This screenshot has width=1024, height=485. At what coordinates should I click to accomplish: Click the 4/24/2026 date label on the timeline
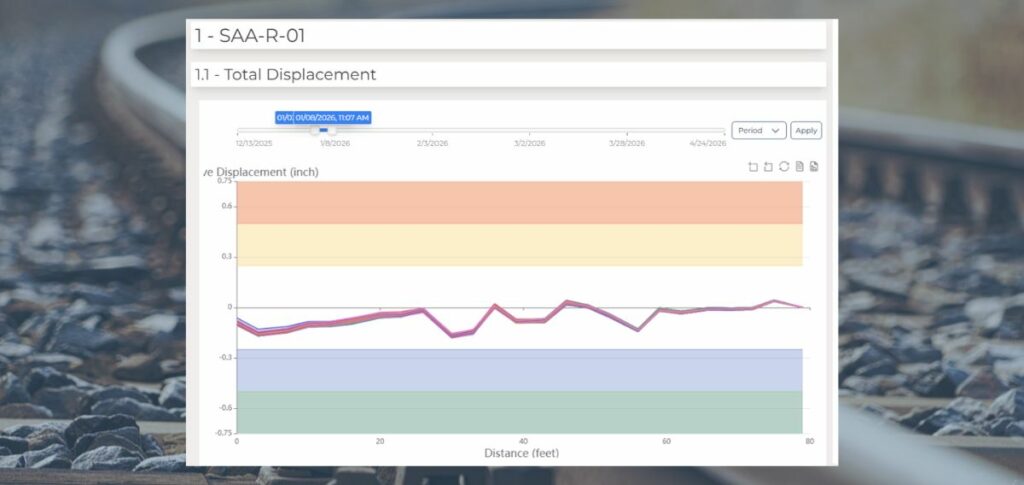[708, 144]
